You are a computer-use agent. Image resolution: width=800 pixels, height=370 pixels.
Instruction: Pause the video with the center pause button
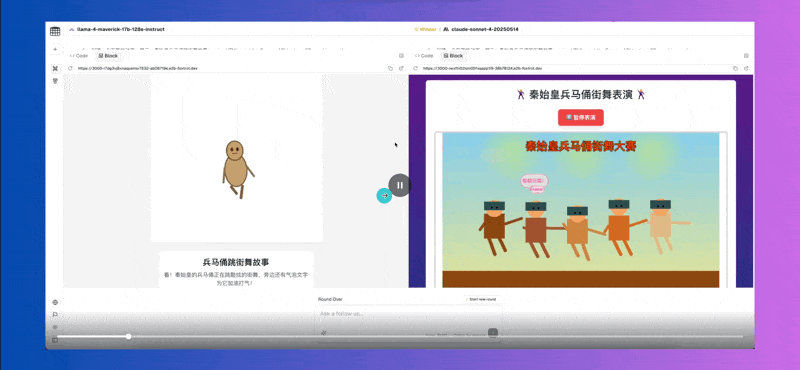pyautogui.click(x=399, y=185)
